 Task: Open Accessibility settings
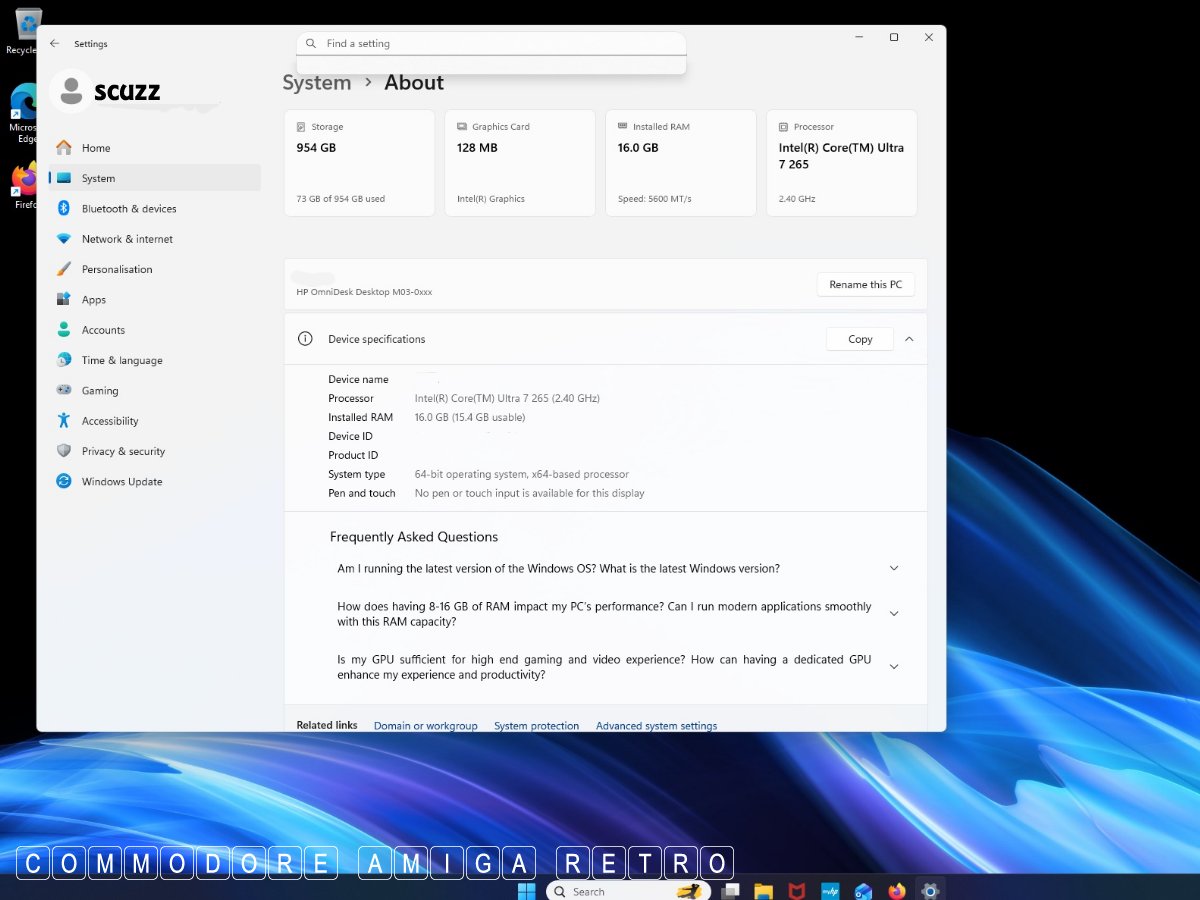[110, 421]
